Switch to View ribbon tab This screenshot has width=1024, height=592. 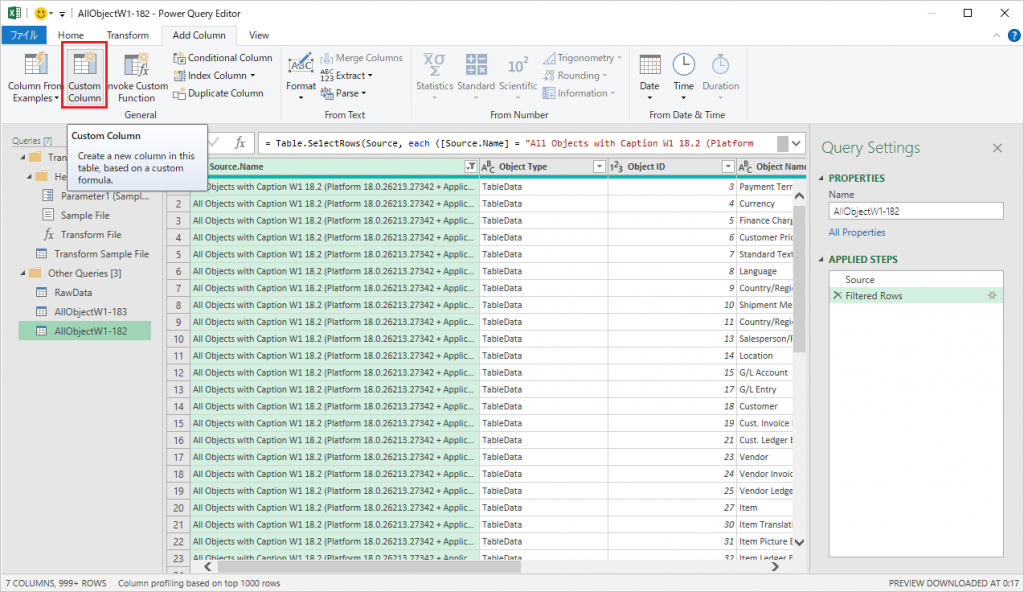pos(259,35)
